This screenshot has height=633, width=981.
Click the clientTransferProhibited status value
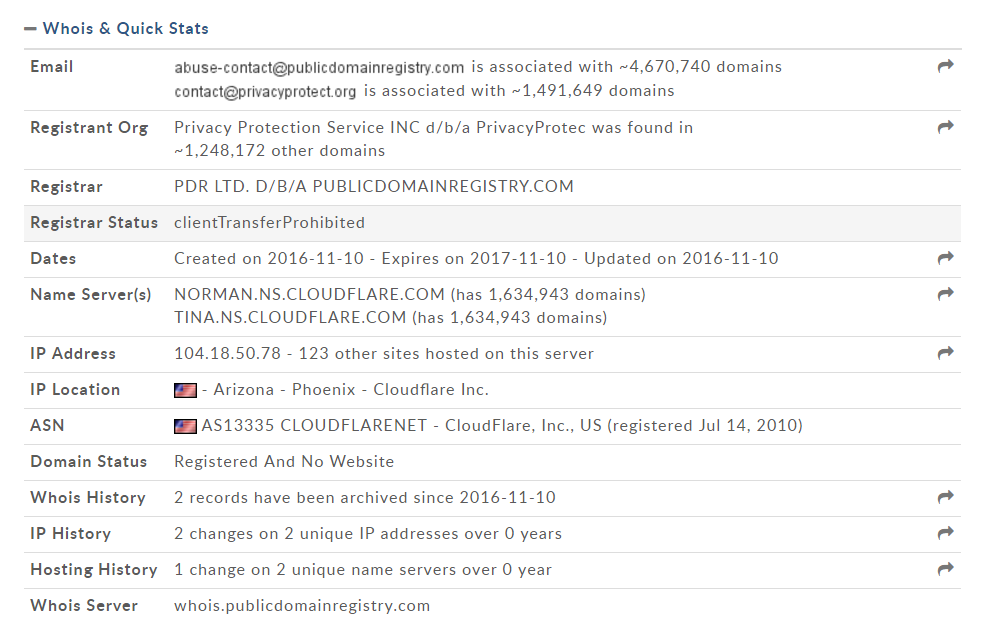[x=269, y=223]
